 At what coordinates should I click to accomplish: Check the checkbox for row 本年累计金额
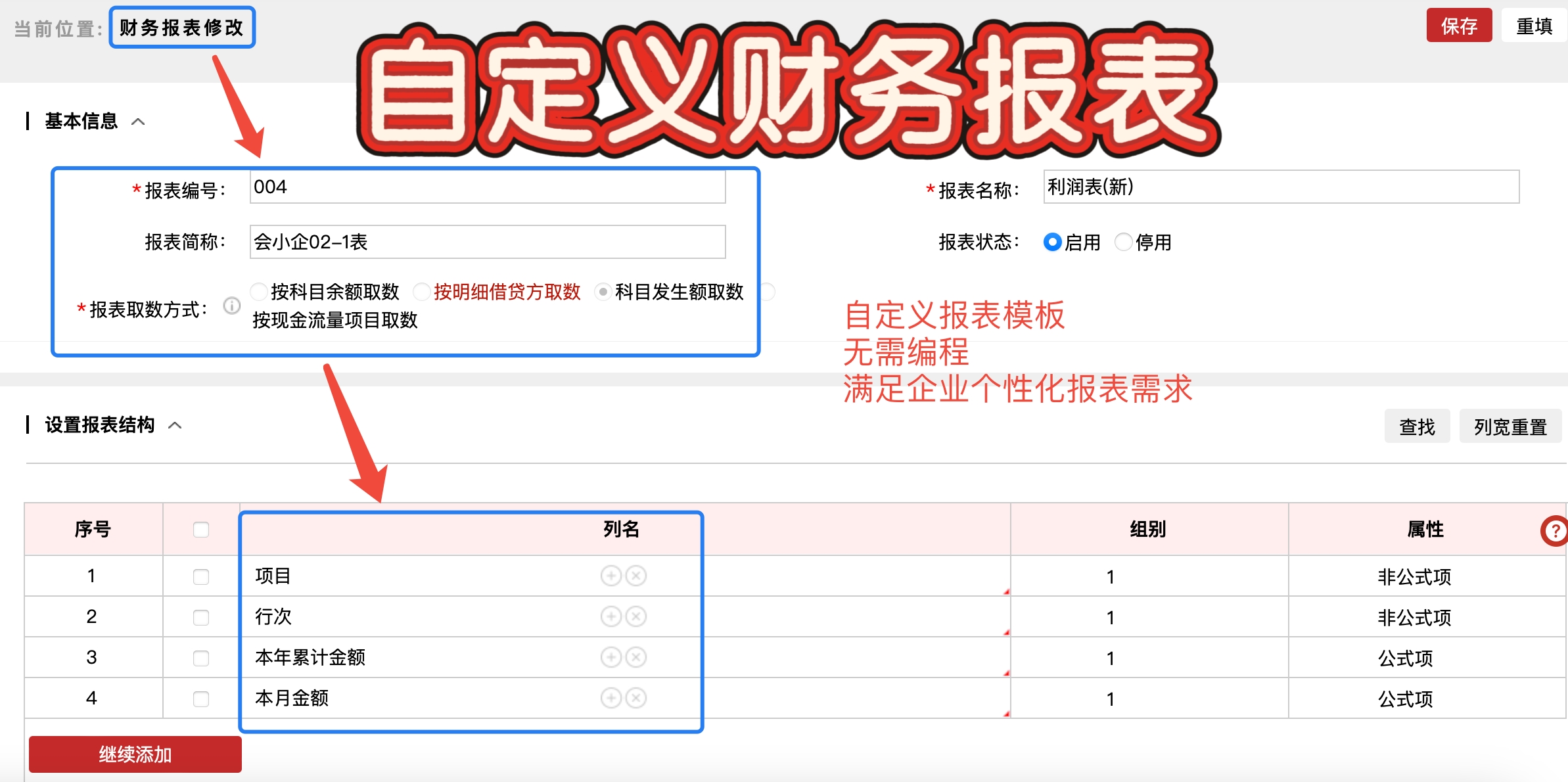(201, 658)
